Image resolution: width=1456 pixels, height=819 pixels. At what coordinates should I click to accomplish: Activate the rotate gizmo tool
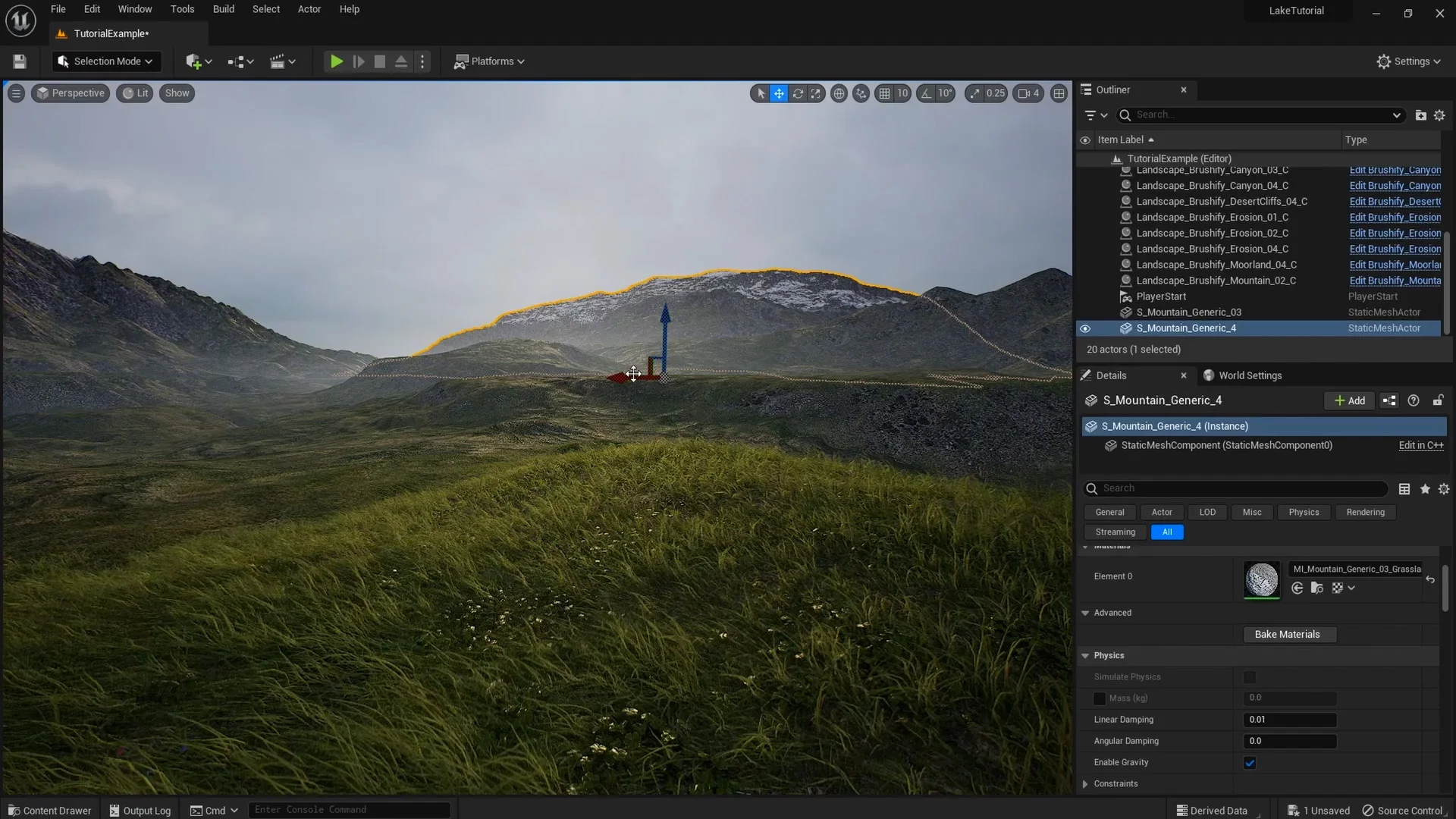click(798, 93)
